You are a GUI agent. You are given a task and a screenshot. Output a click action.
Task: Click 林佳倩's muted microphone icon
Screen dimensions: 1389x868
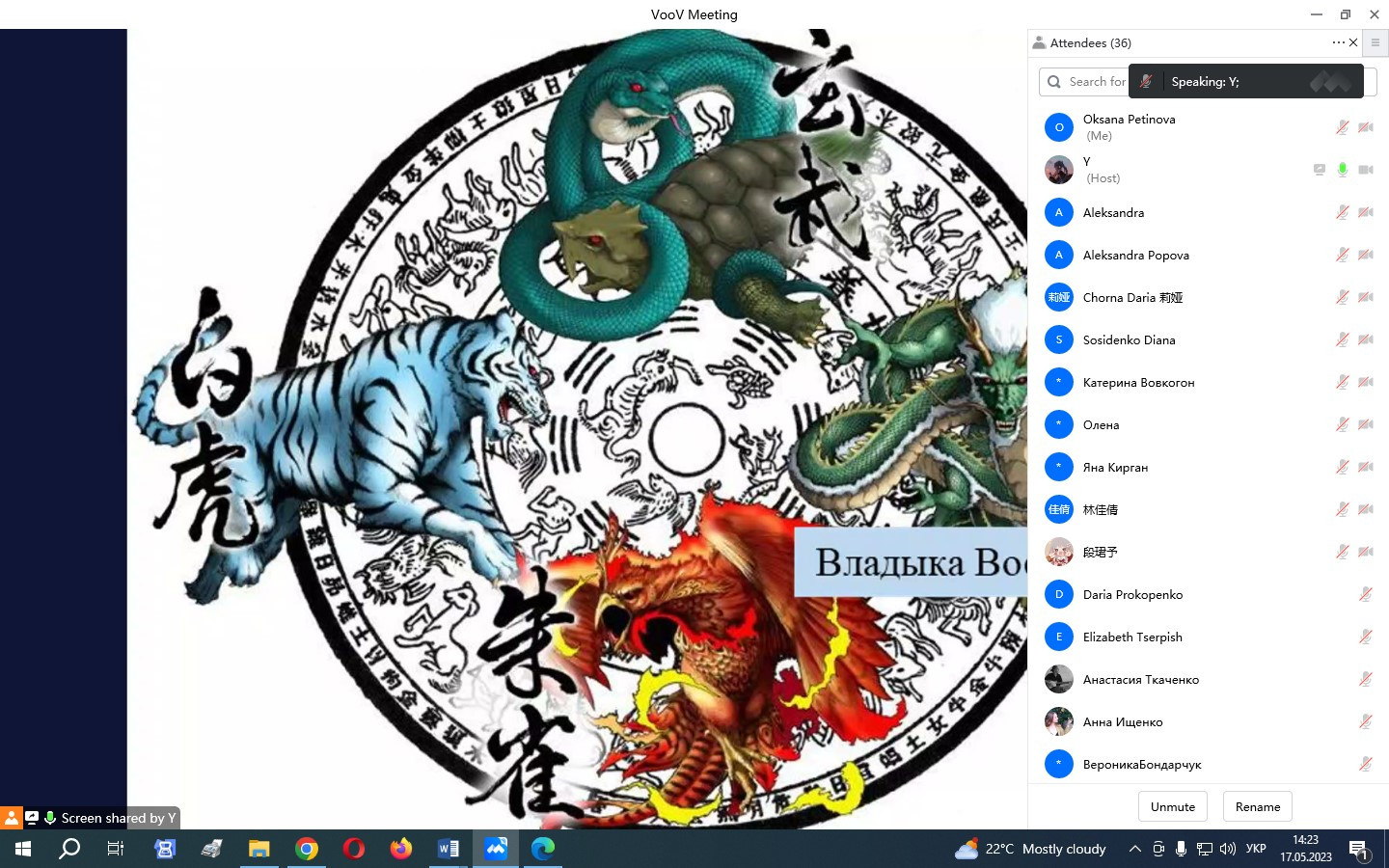click(x=1342, y=509)
